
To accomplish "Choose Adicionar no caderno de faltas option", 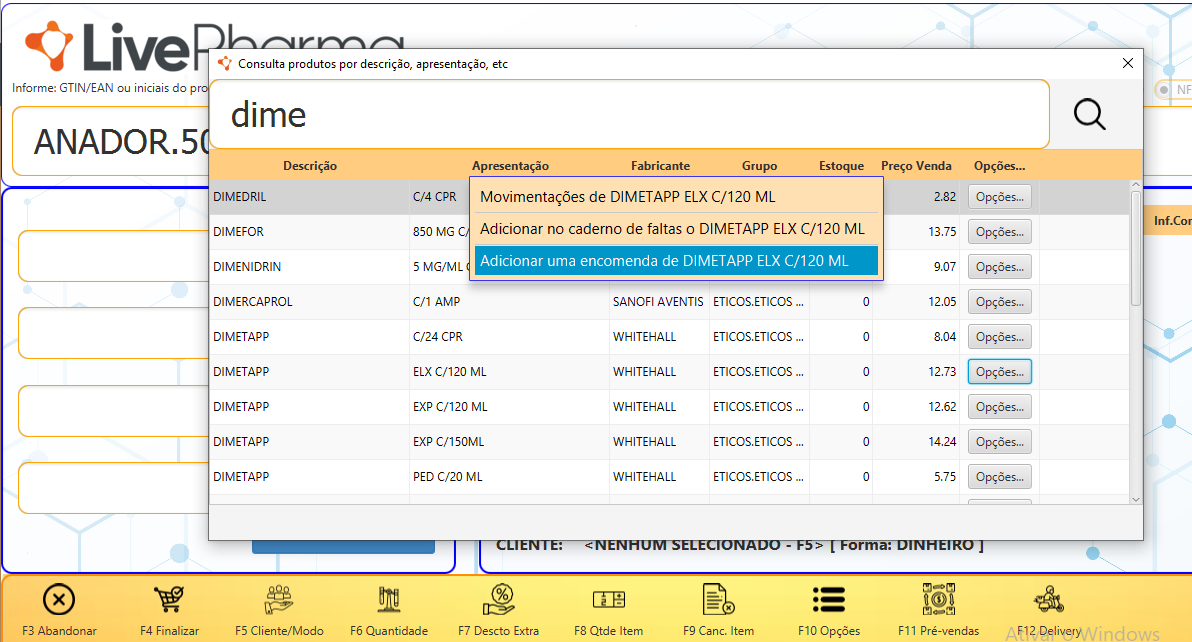I will tap(672, 229).
